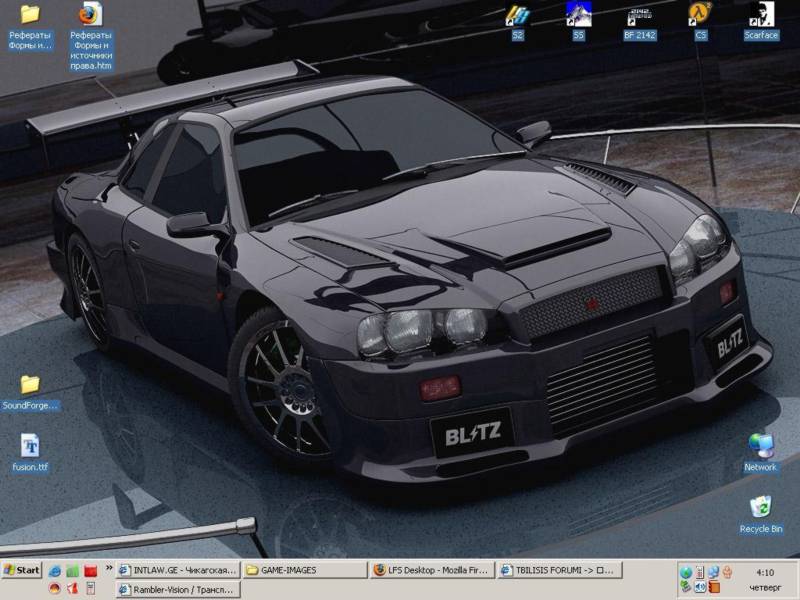The width and height of the screenshot is (800, 600).
Task: Expand the Quick Launch overflow chevron
Action: (x=109, y=570)
